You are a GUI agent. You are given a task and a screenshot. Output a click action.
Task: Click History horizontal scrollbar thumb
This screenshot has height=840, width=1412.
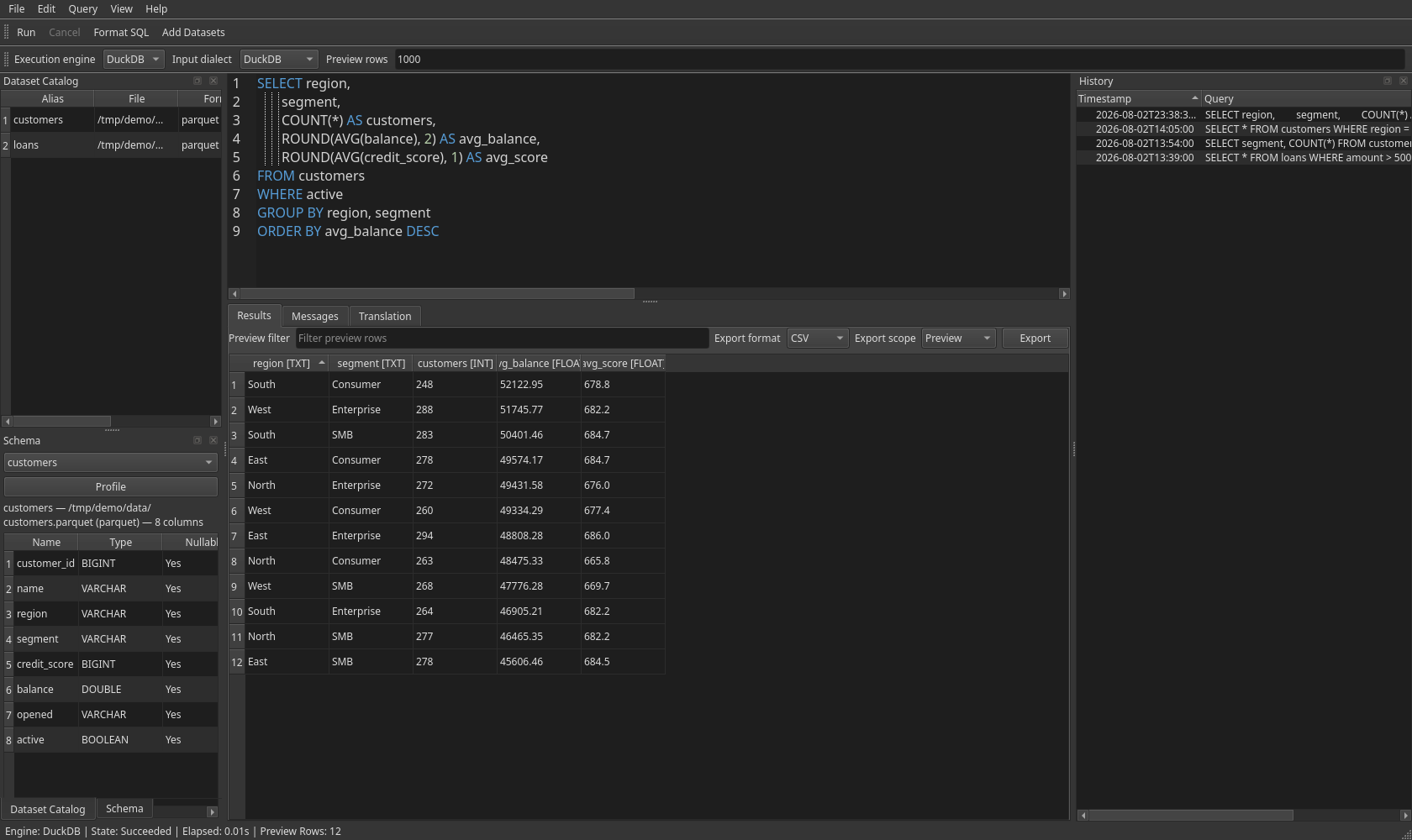click(x=1191, y=816)
